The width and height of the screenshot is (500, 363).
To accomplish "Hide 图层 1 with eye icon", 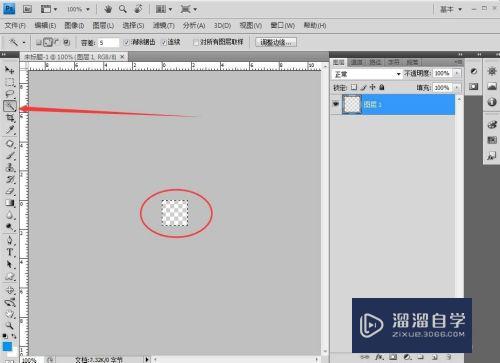I will pos(336,104).
